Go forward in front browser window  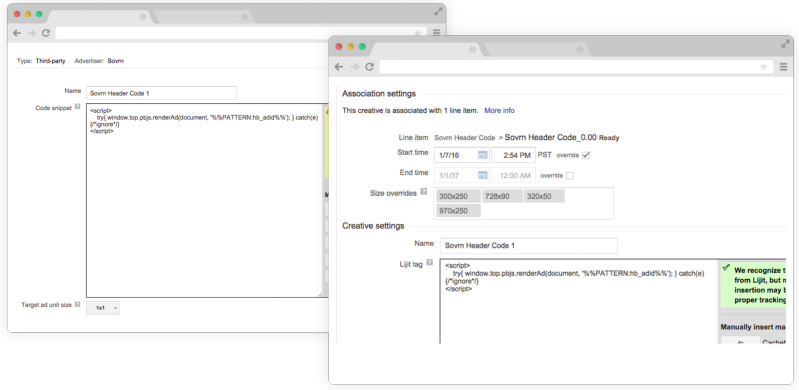coord(354,67)
